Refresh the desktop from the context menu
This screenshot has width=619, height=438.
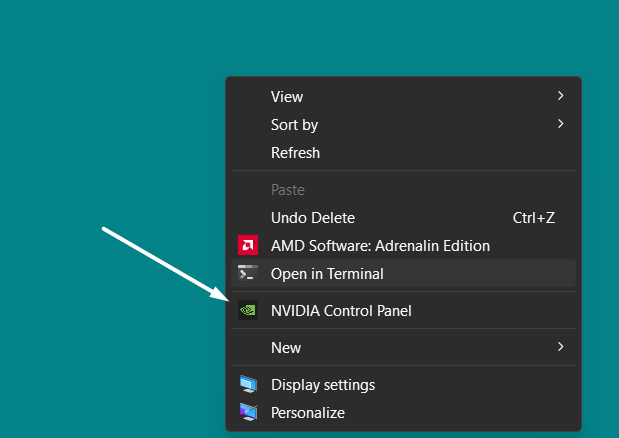(x=295, y=153)
